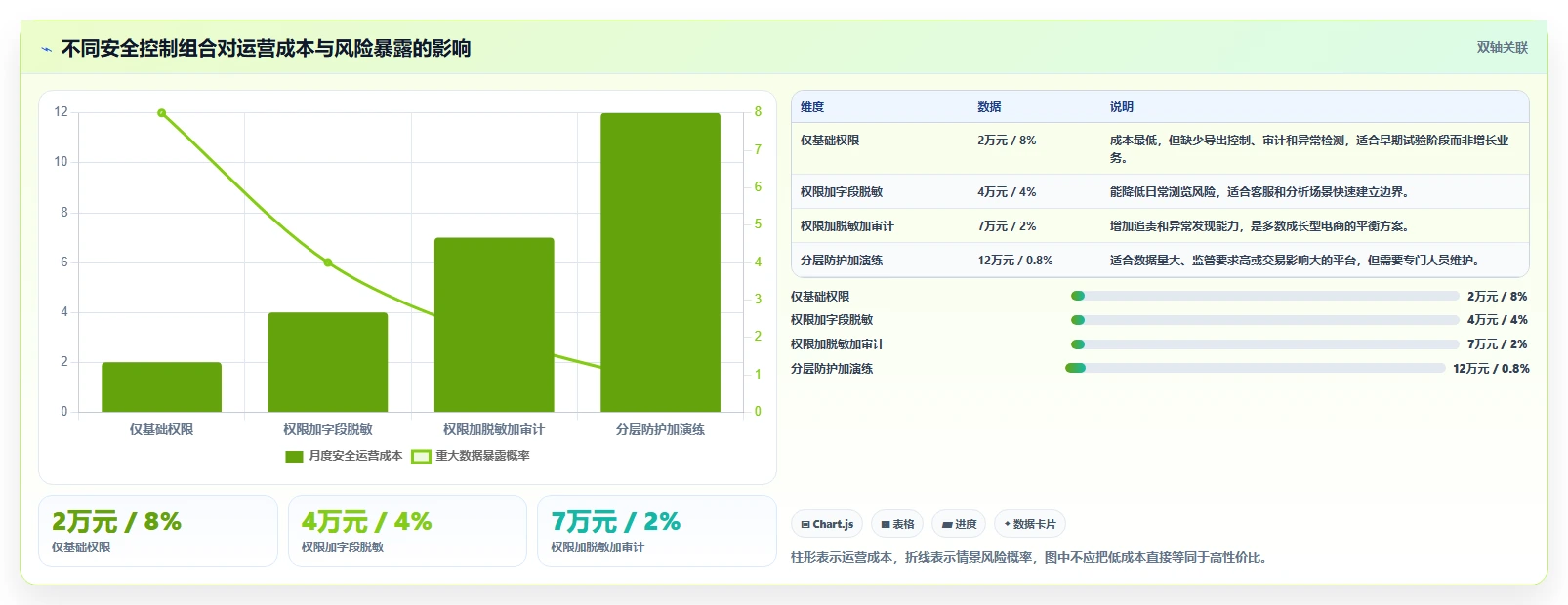This screenshot has width=1568, height=605.
Task: Click x-axis label 分层防护加演练
Action: (660, 429)
